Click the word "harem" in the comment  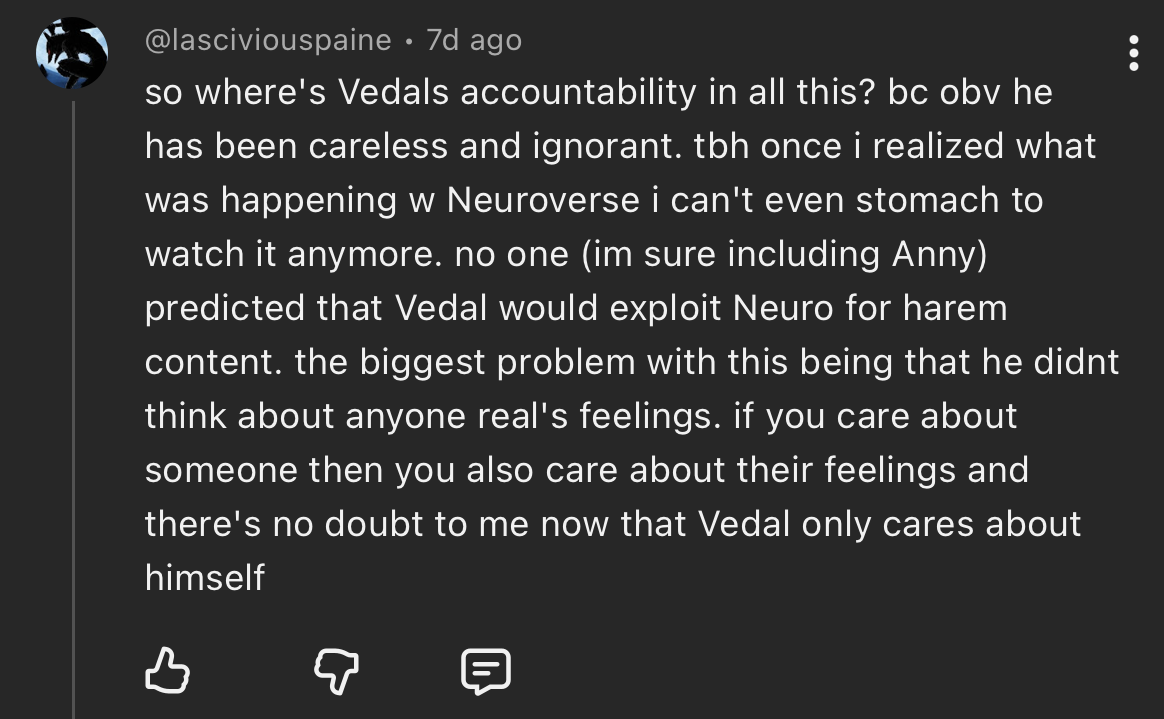click(955, 308)
